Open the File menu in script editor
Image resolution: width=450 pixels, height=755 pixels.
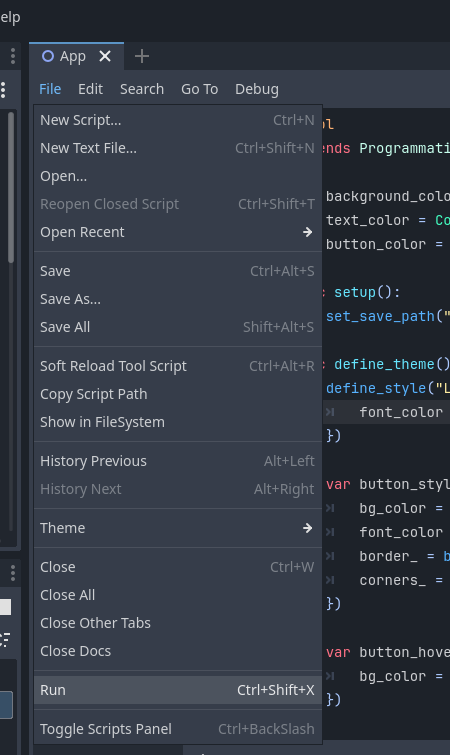50,89
